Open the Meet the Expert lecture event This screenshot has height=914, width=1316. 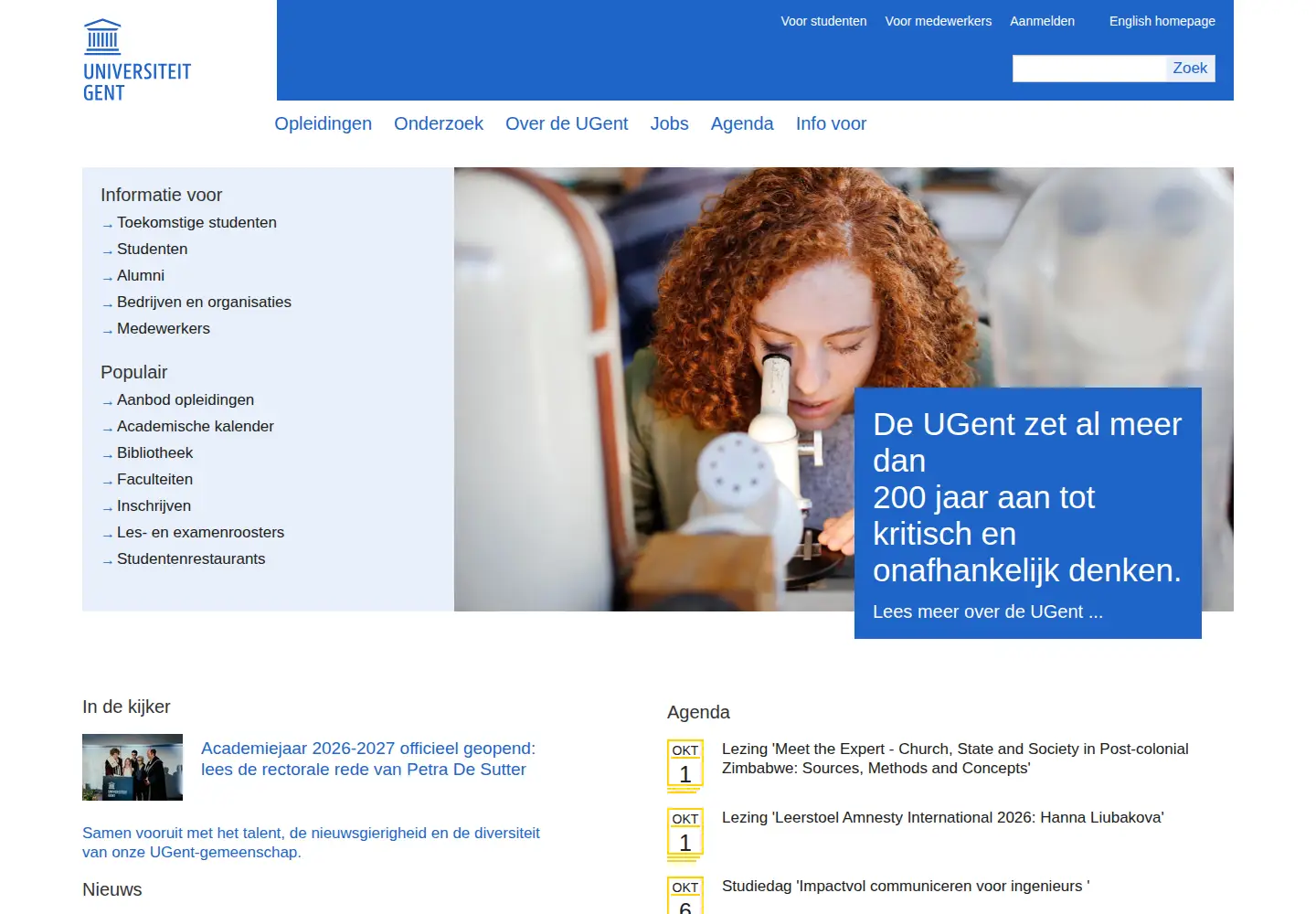pyautogui.click(x=955, y=759)
